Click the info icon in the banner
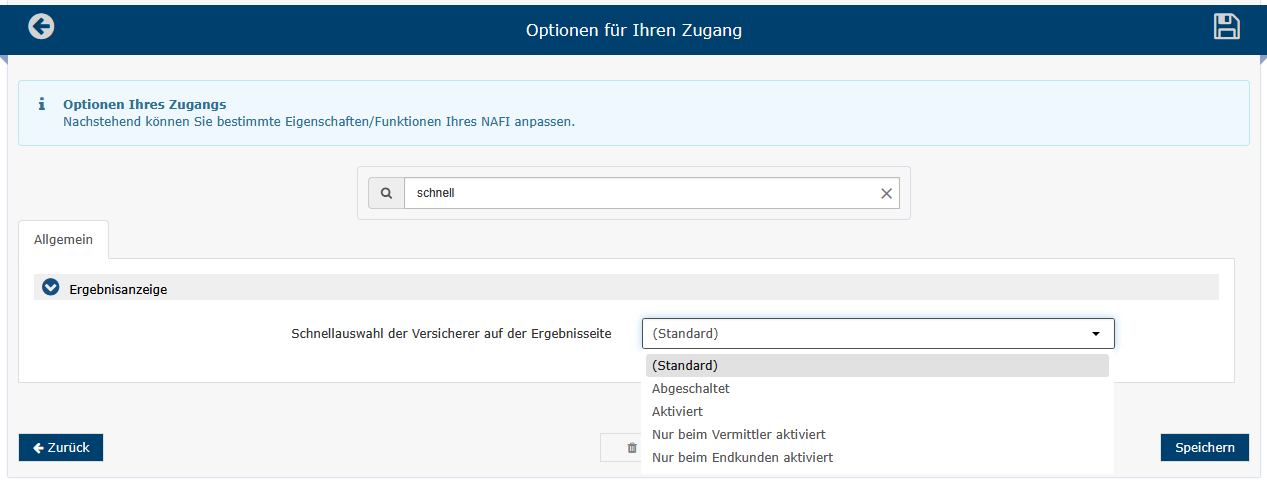This screenshot has height=493, width=1267. pyautogui.click(x=41, y=104)
